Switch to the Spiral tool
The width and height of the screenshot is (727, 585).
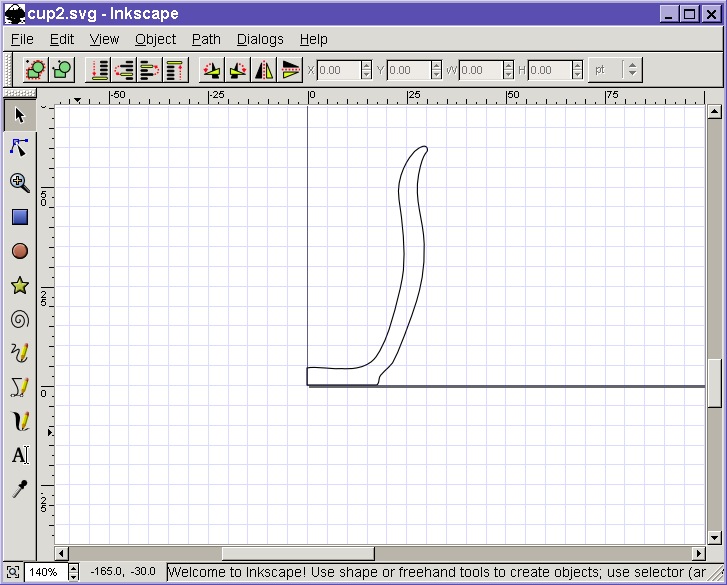(x=19, y=320)
